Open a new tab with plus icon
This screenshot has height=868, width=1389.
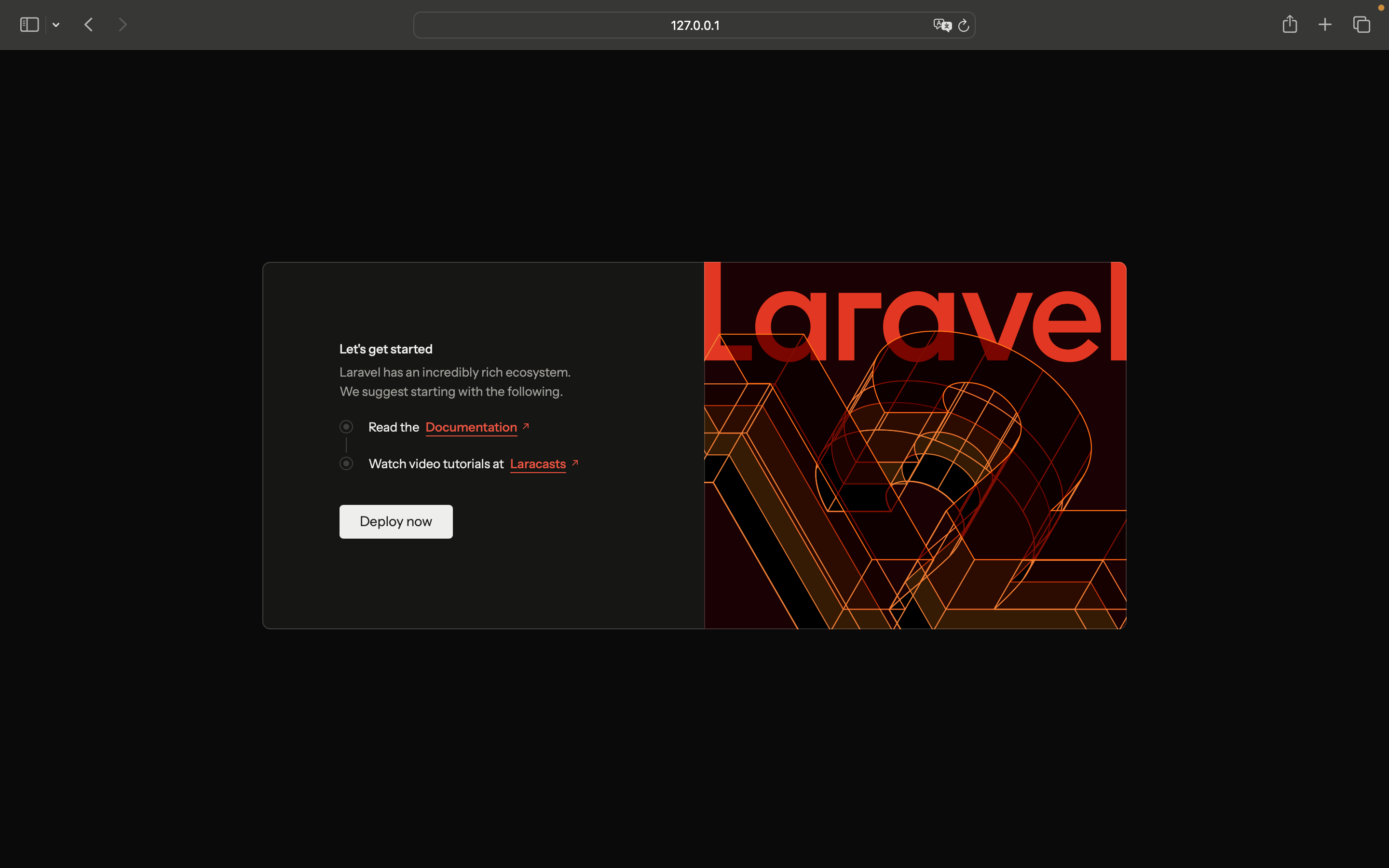[x=1325, y=25]
